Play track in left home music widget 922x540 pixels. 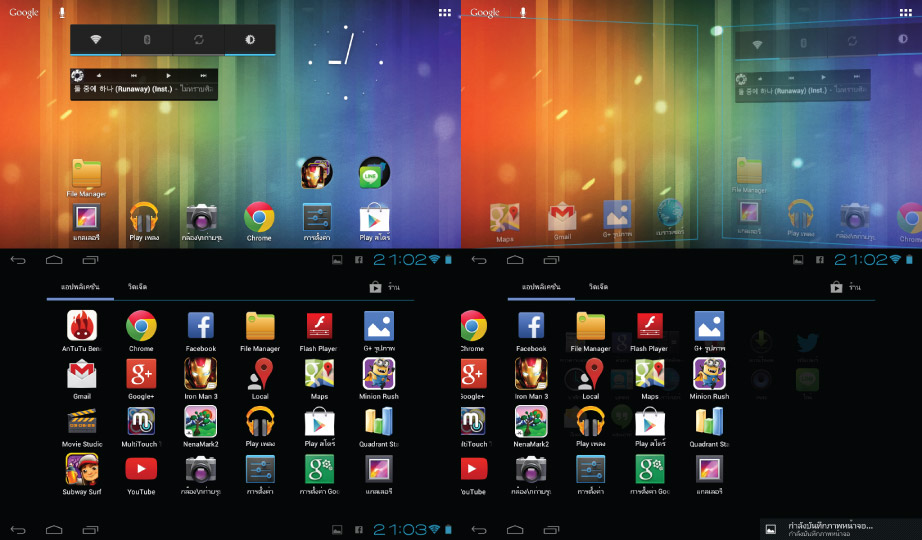168,75
